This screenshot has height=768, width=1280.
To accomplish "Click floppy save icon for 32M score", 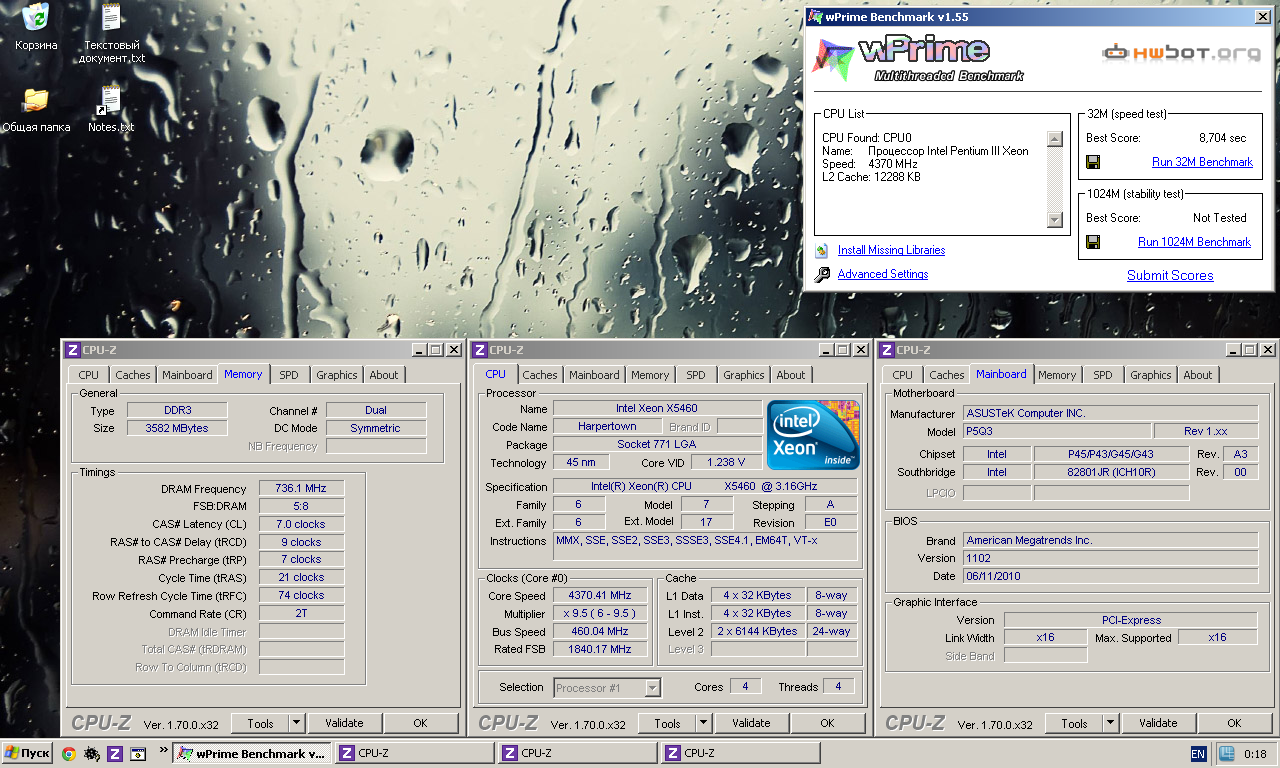I will coord(1093,162).
